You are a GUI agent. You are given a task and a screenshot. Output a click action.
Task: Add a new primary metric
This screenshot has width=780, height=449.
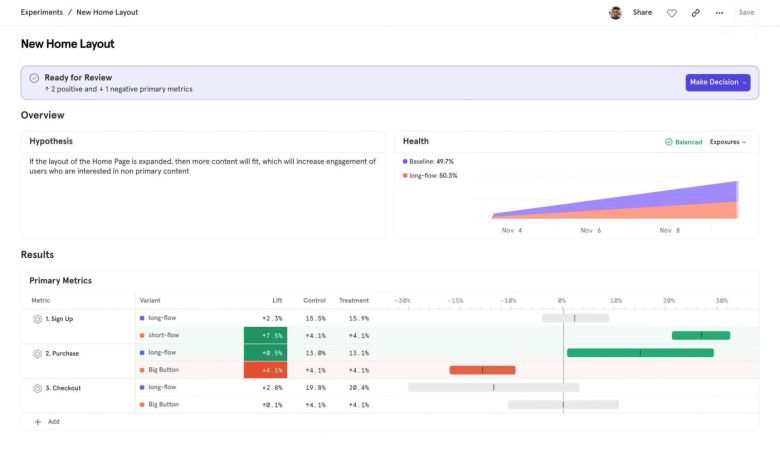pyautogui.click(x=47, y=422)
